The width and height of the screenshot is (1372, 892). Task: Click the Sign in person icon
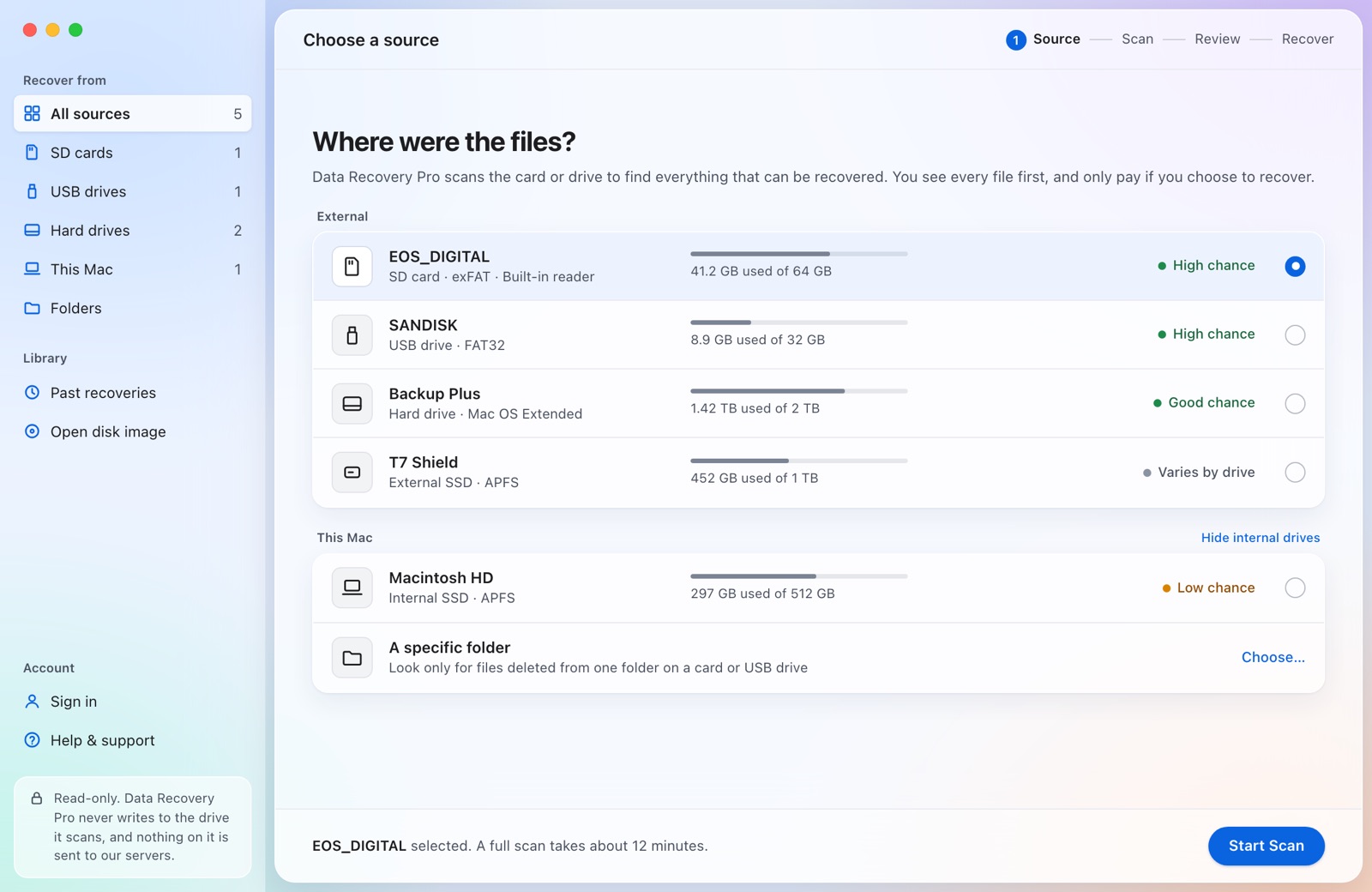pos(32,702)
